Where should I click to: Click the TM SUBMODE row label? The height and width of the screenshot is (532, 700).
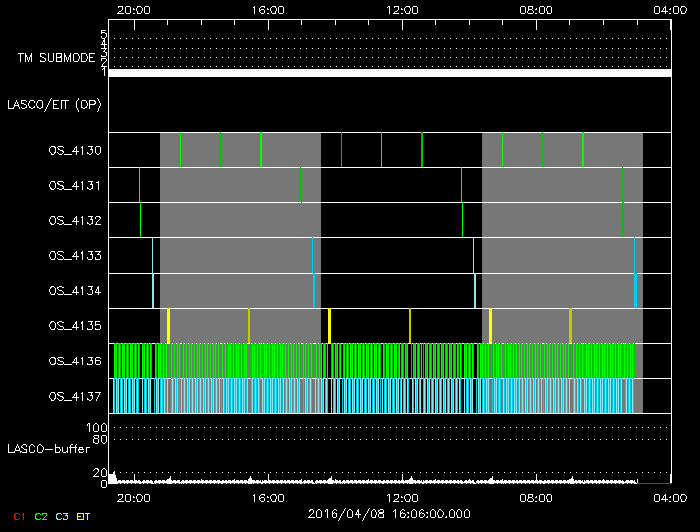tap(58, 57)
